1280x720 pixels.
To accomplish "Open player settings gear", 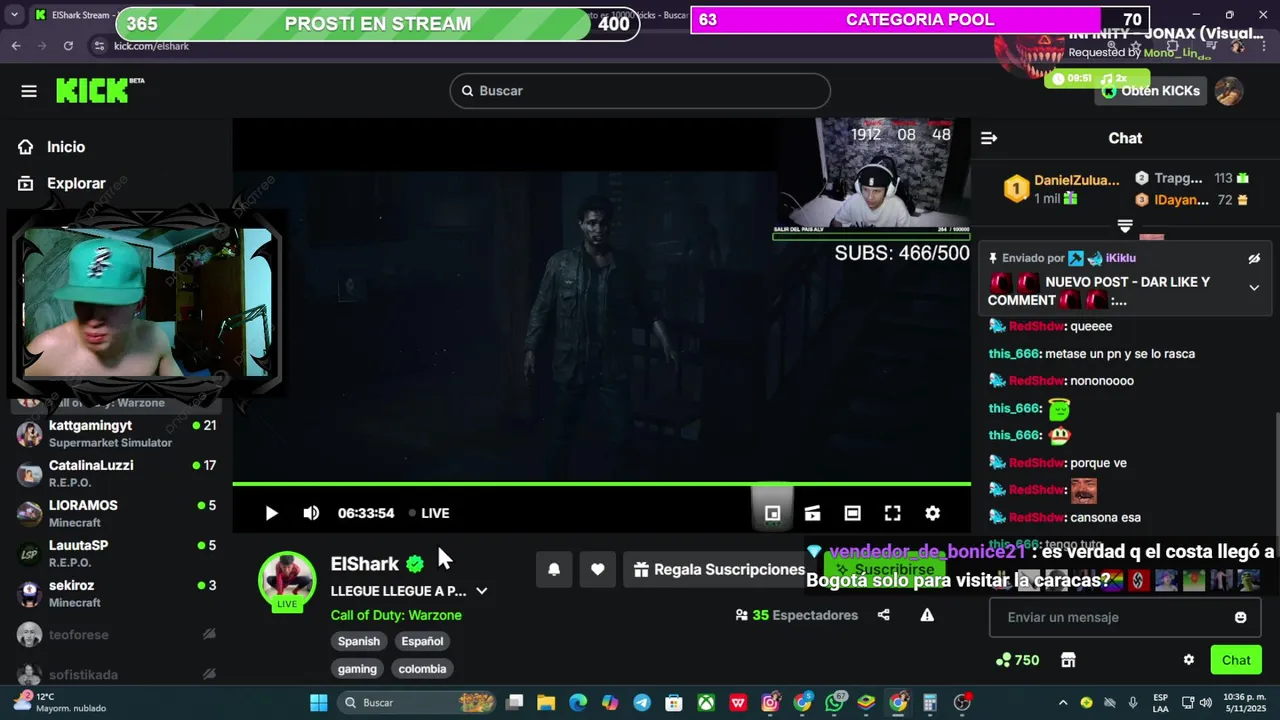I will point(932,513).
